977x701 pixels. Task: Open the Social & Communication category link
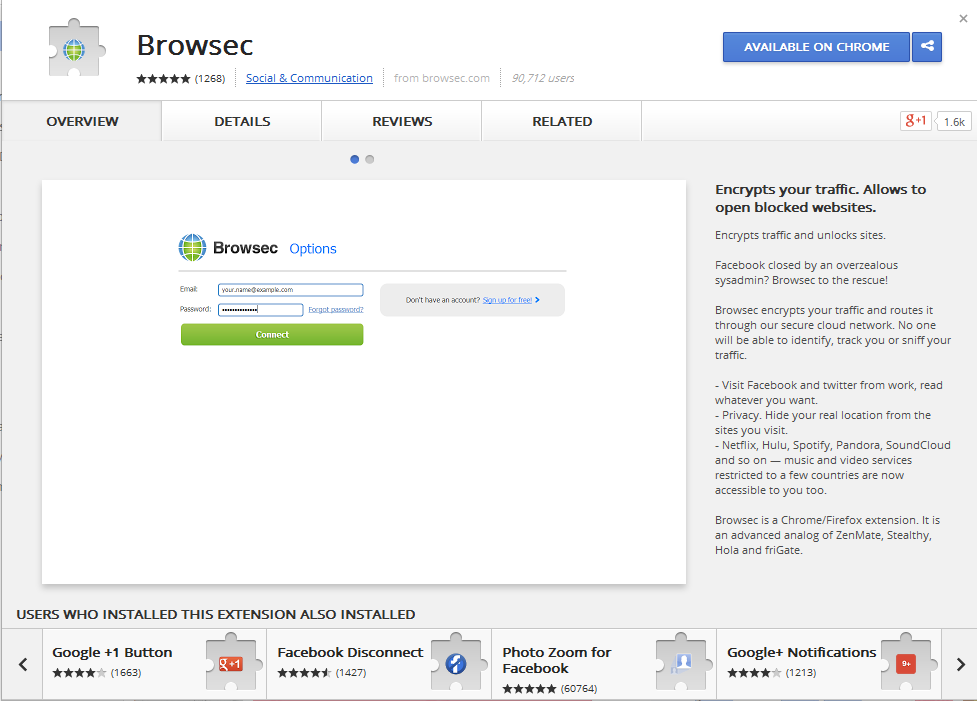click(309, 78)
